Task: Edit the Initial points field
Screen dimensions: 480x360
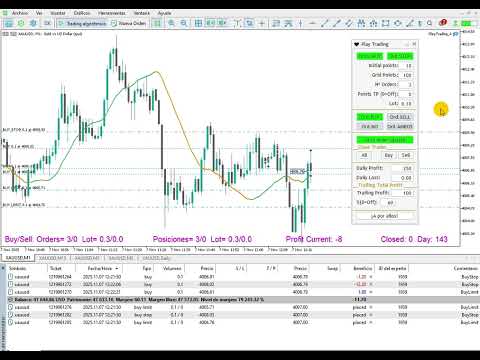Action: click(407, 66)
